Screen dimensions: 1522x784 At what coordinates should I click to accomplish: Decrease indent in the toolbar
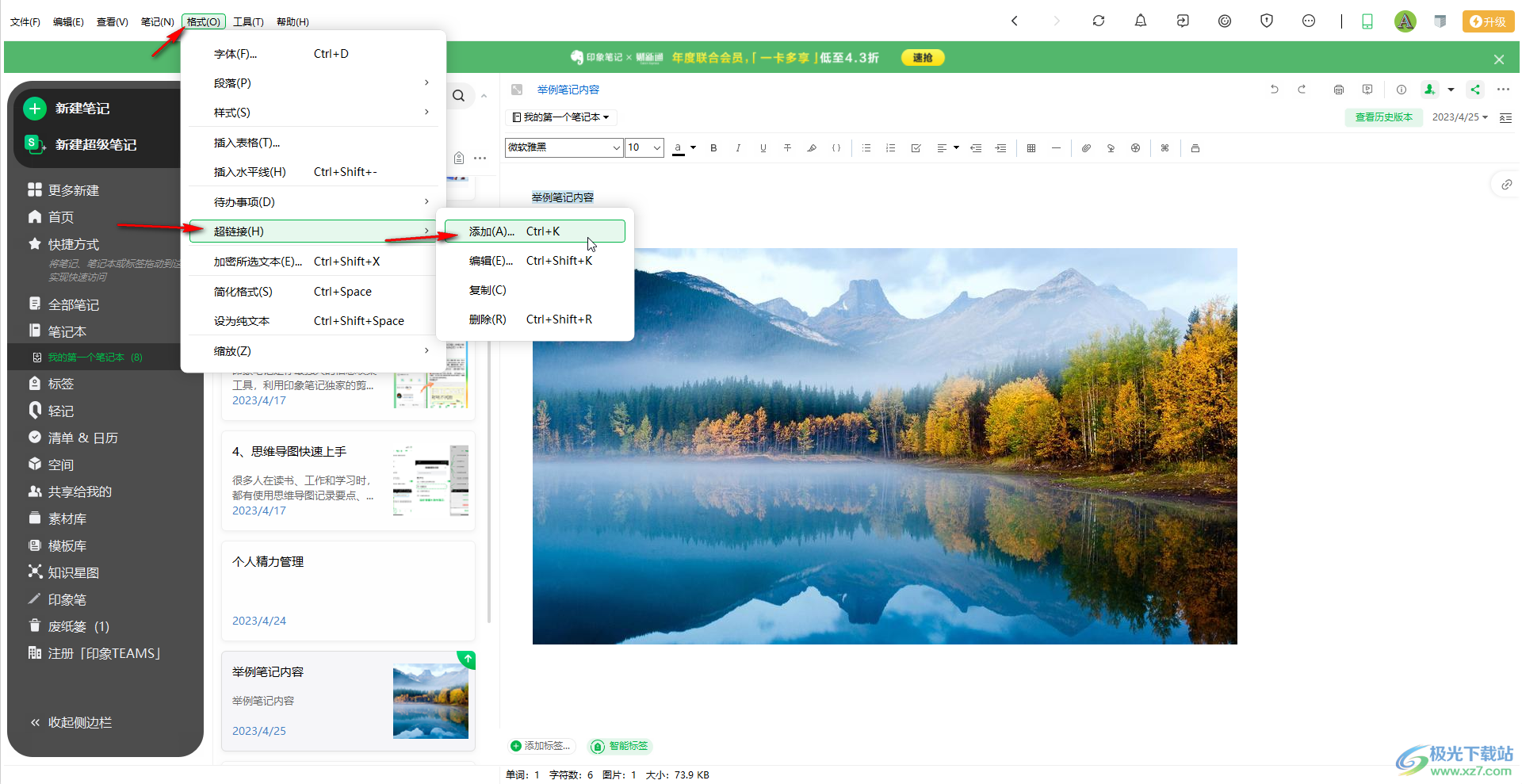976,148
